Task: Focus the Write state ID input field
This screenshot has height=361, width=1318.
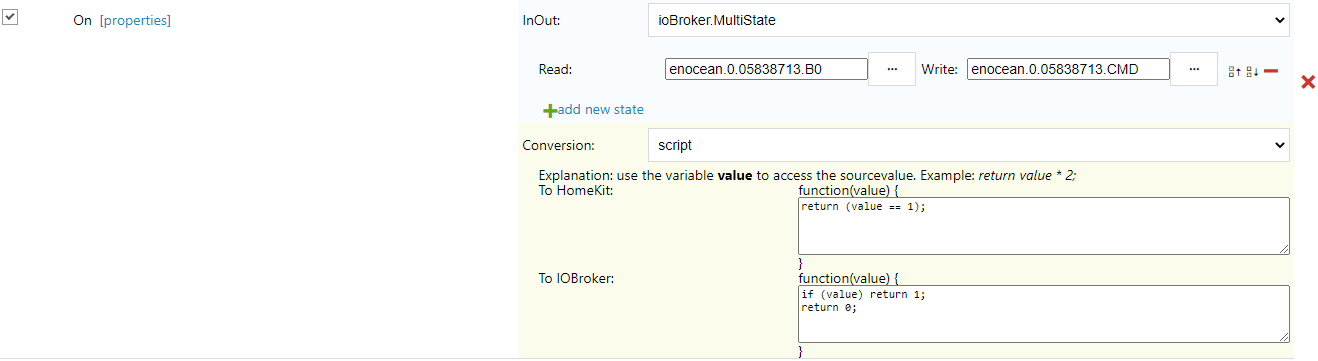Action: (x=1067, y=69)
